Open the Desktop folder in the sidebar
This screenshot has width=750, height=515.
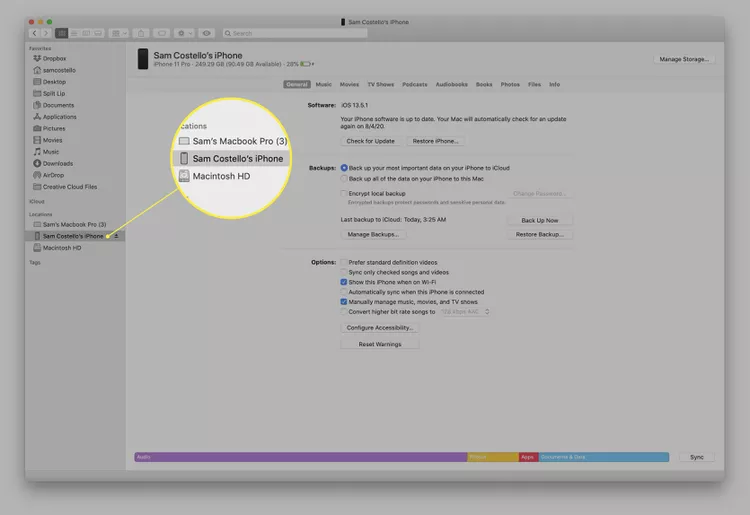point(50,82)
